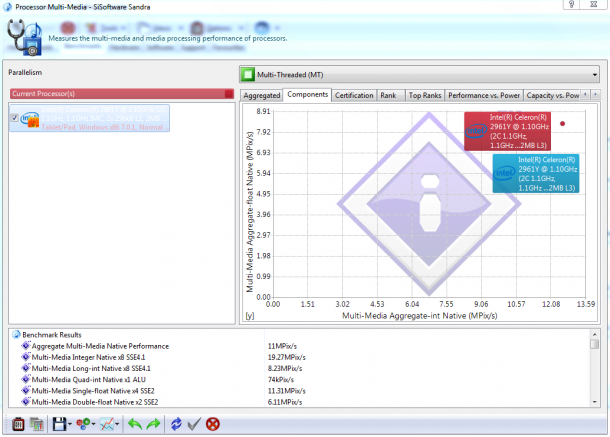Select the Multi-Media Double-float Native x2 SSE2 row
This screenshot has height=437, width=610.
[x=95, y=402]
